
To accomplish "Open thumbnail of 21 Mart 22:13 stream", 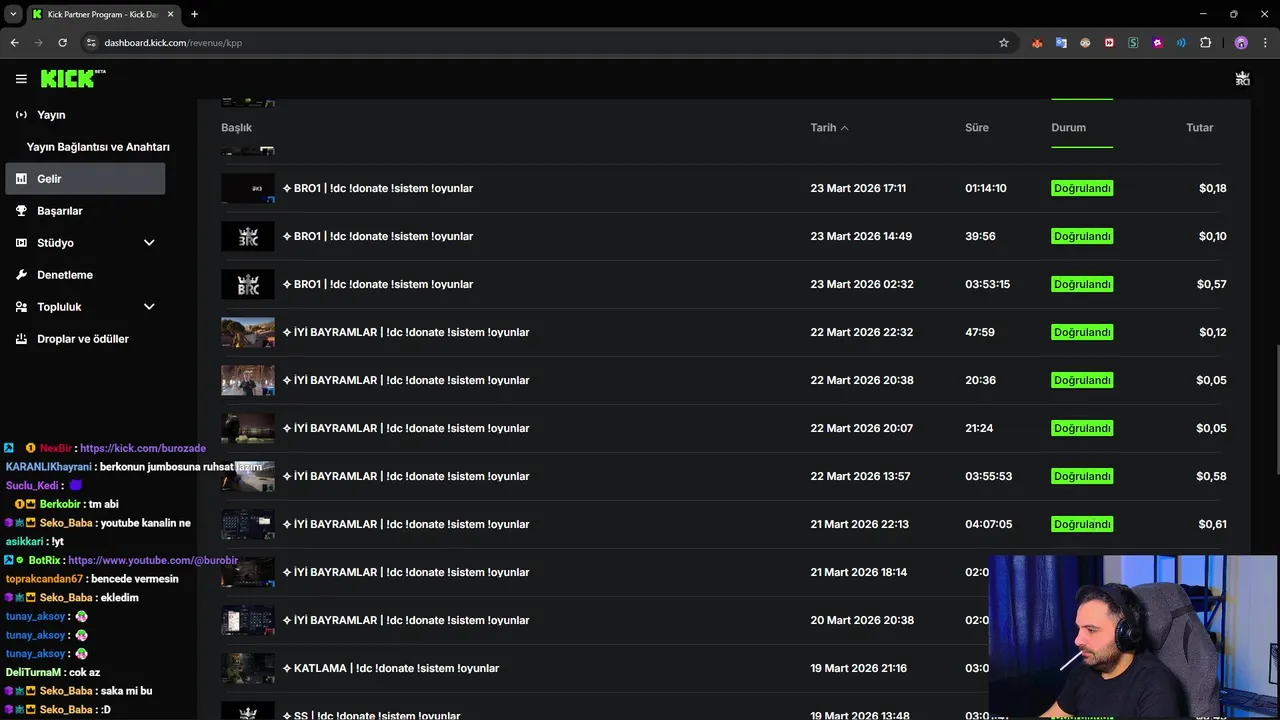I will (247, 524).
